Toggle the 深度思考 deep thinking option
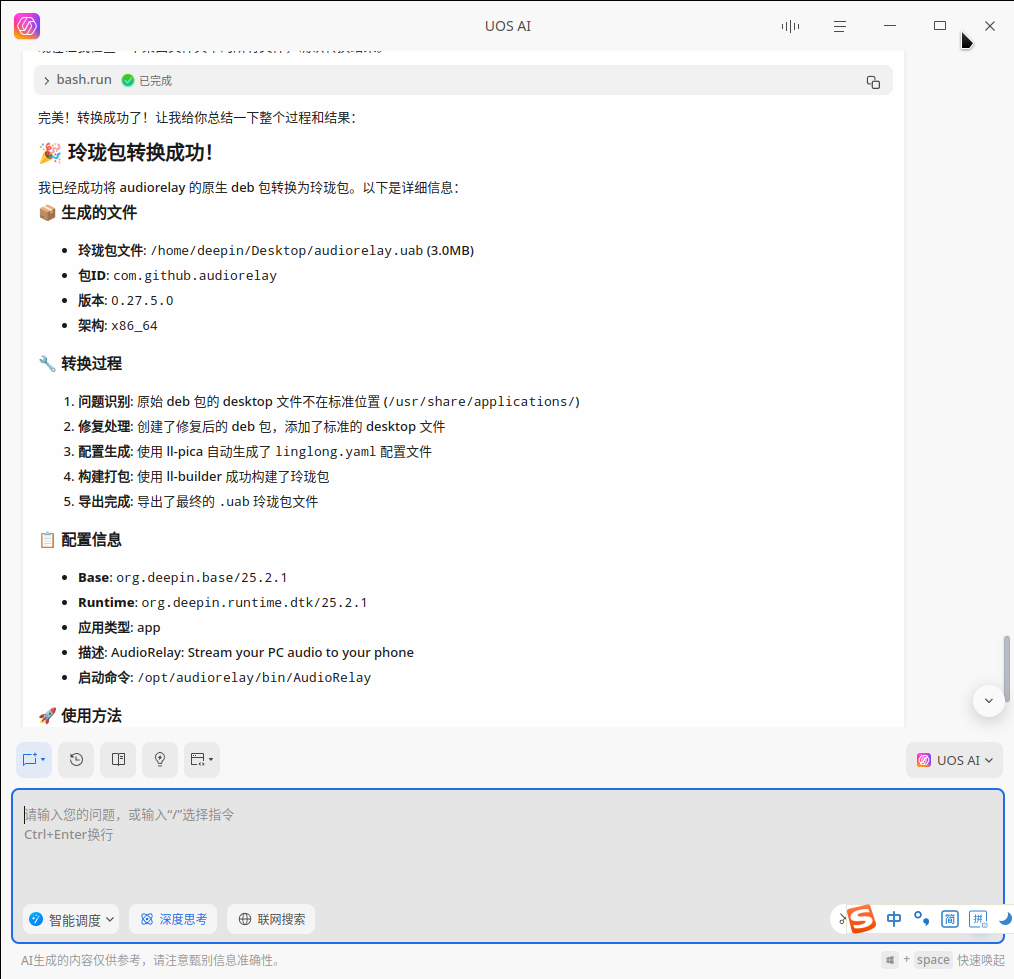The height and width of the screenshot is (979, 1014). (x=173, y=920)
